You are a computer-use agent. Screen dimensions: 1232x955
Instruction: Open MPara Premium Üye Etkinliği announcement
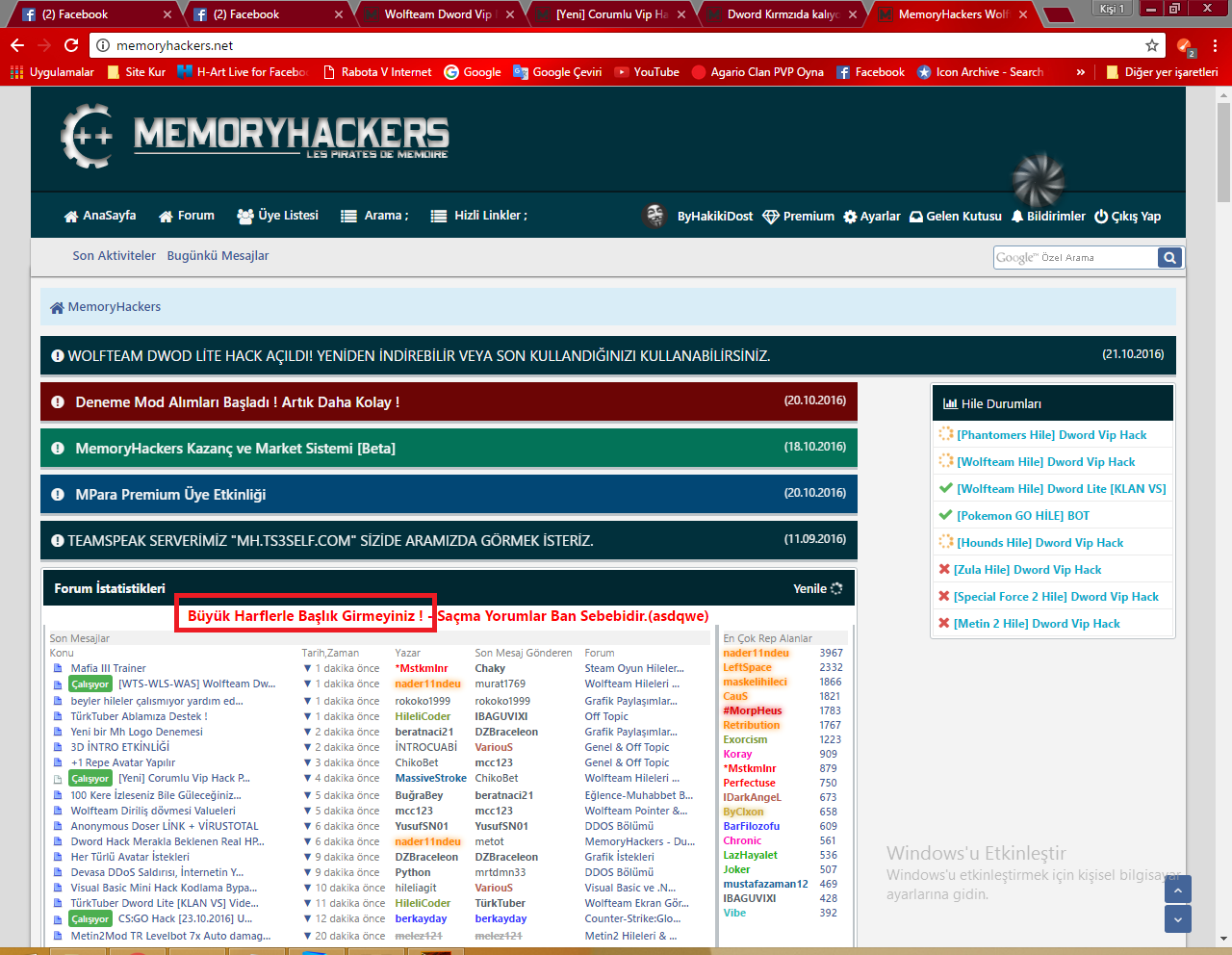[449, 495]
